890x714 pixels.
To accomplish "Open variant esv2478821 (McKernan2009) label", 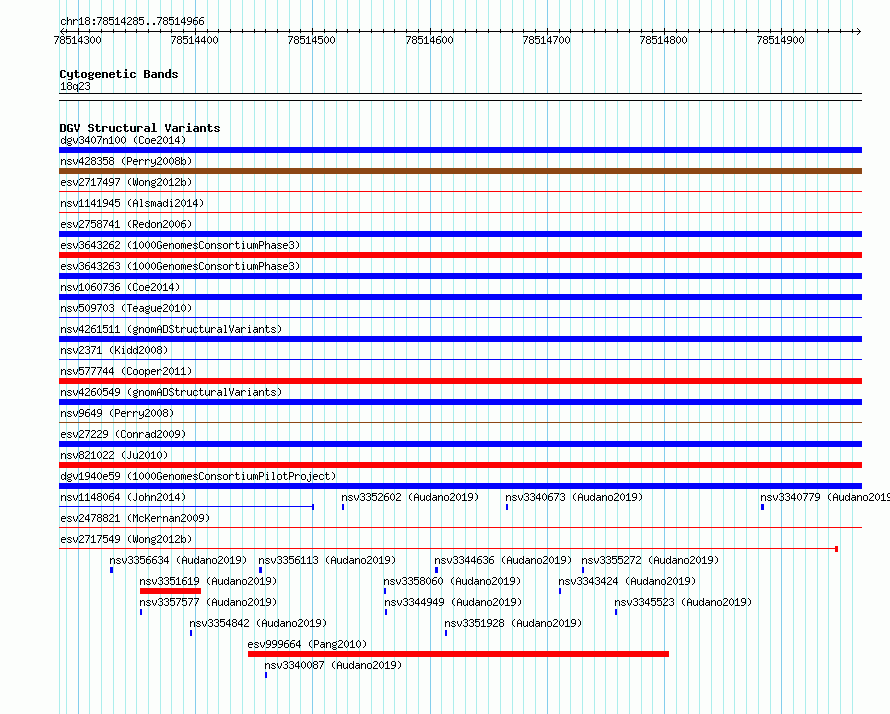I will tap(135, 518).
